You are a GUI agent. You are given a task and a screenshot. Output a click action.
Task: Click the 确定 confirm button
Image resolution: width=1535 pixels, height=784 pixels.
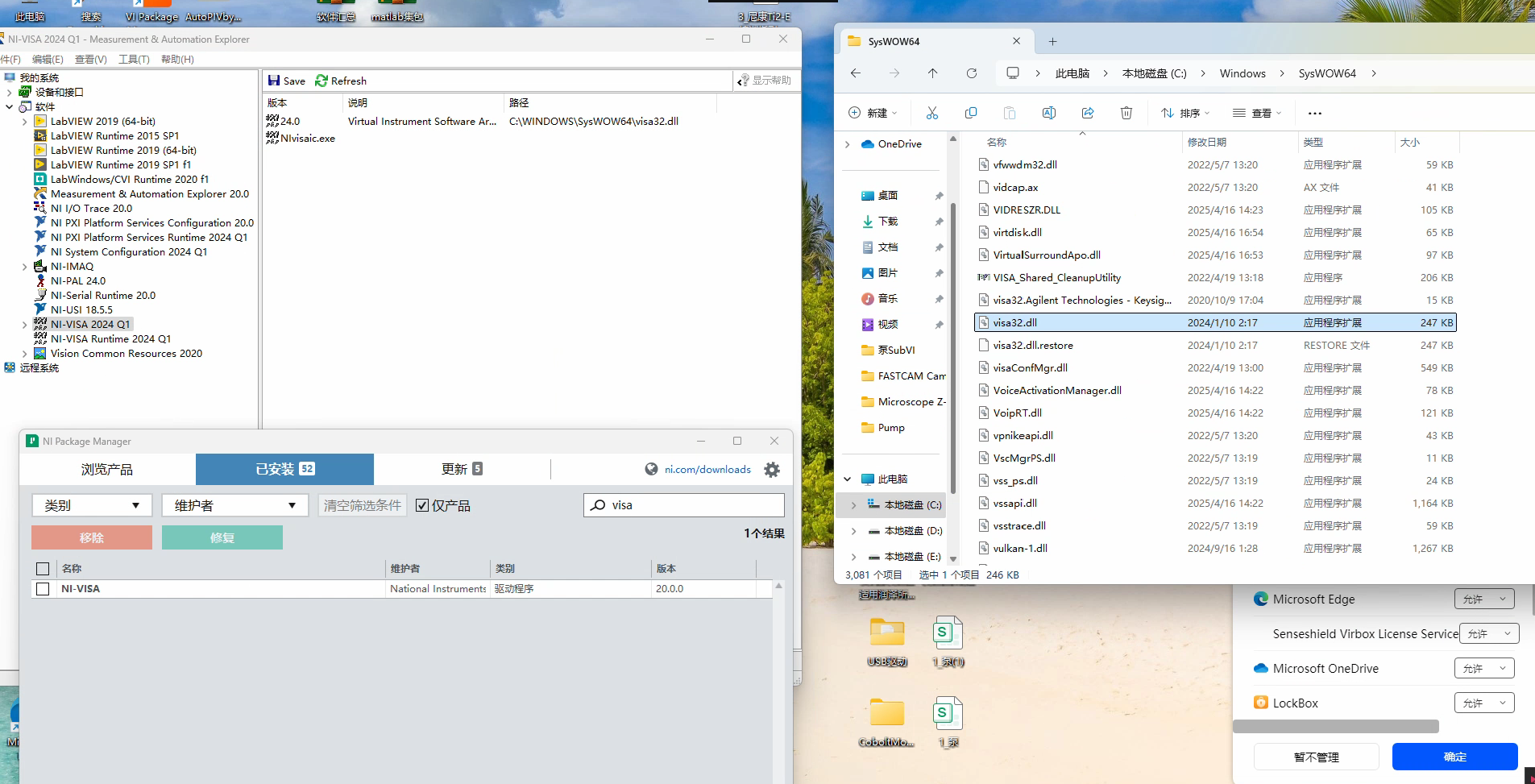[1455, 757]
